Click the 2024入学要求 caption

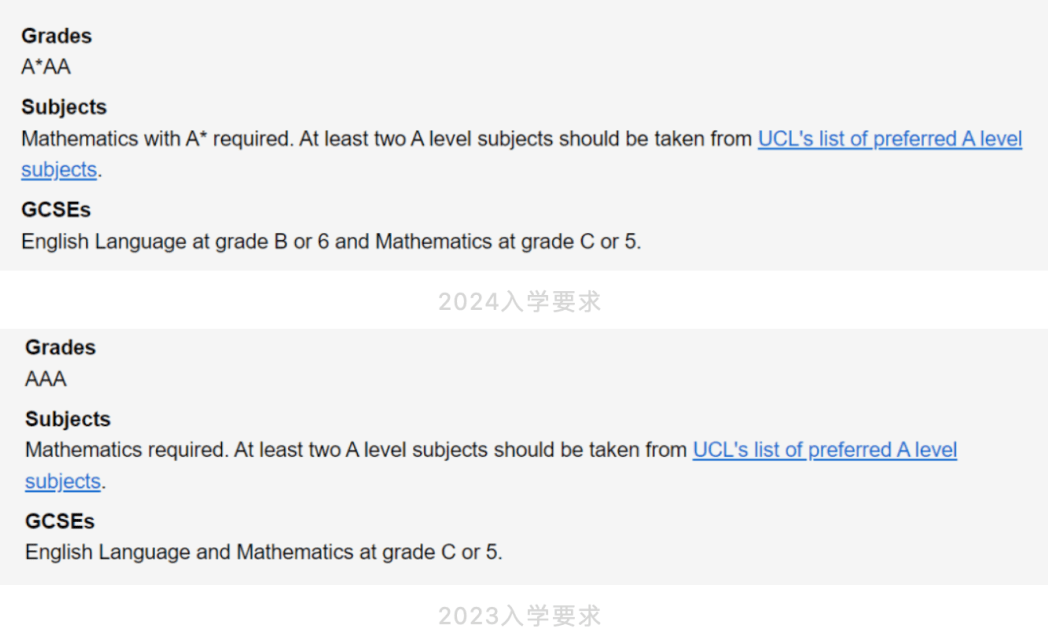tap(519, 301)
